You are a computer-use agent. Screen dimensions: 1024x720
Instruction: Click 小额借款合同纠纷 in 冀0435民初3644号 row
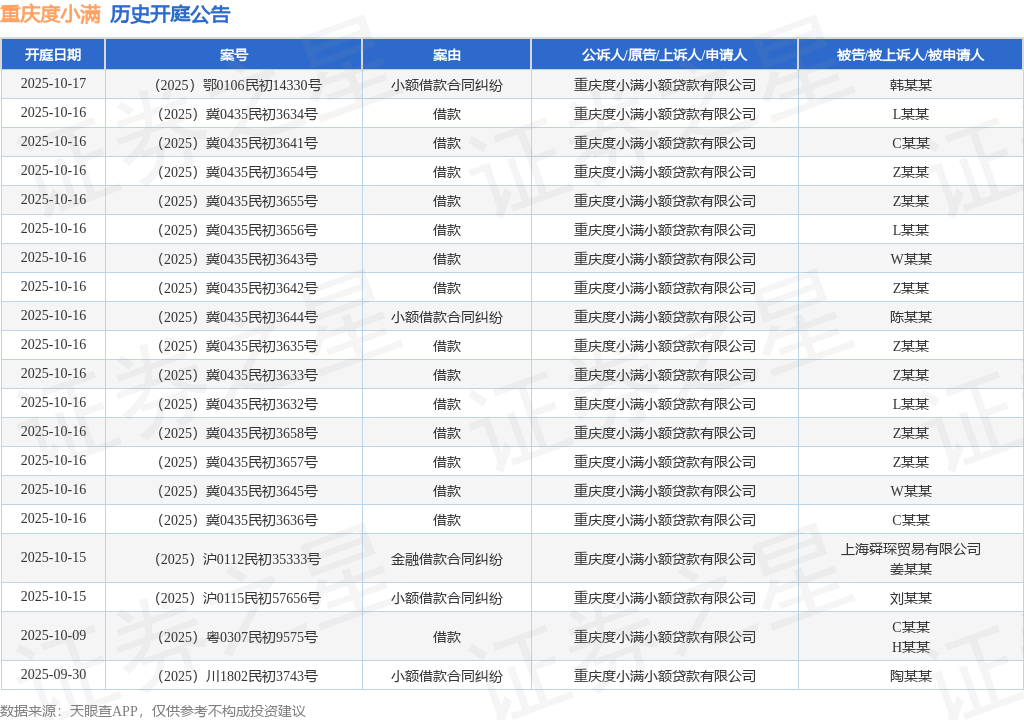pos(447,318)
